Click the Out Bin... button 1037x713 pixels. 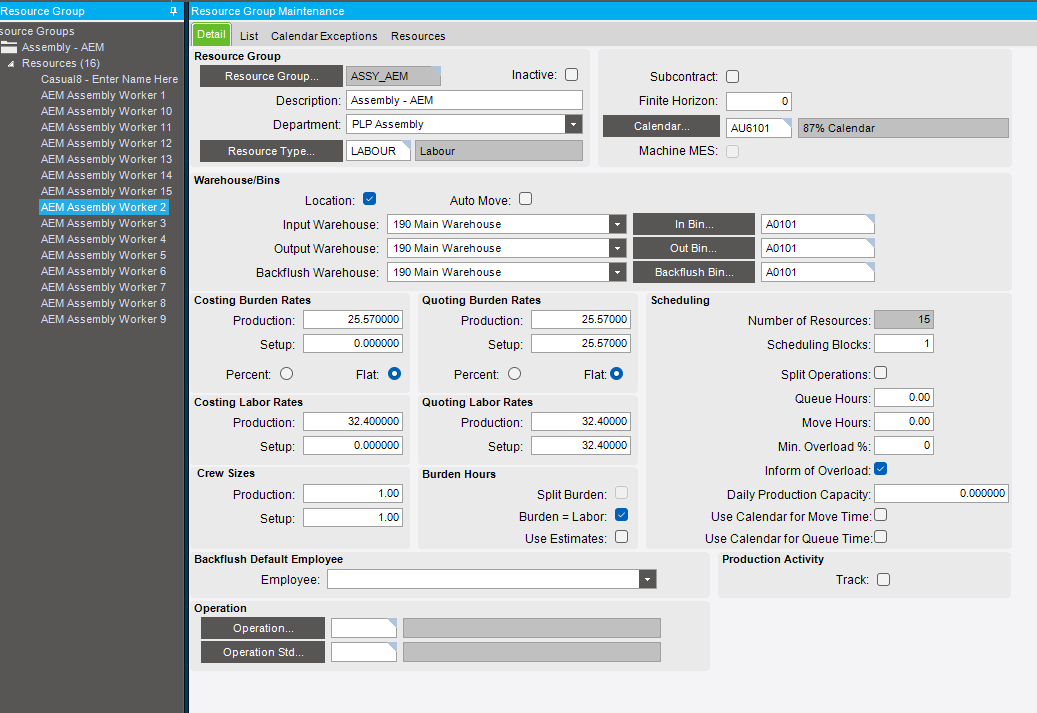pos(694,248)
